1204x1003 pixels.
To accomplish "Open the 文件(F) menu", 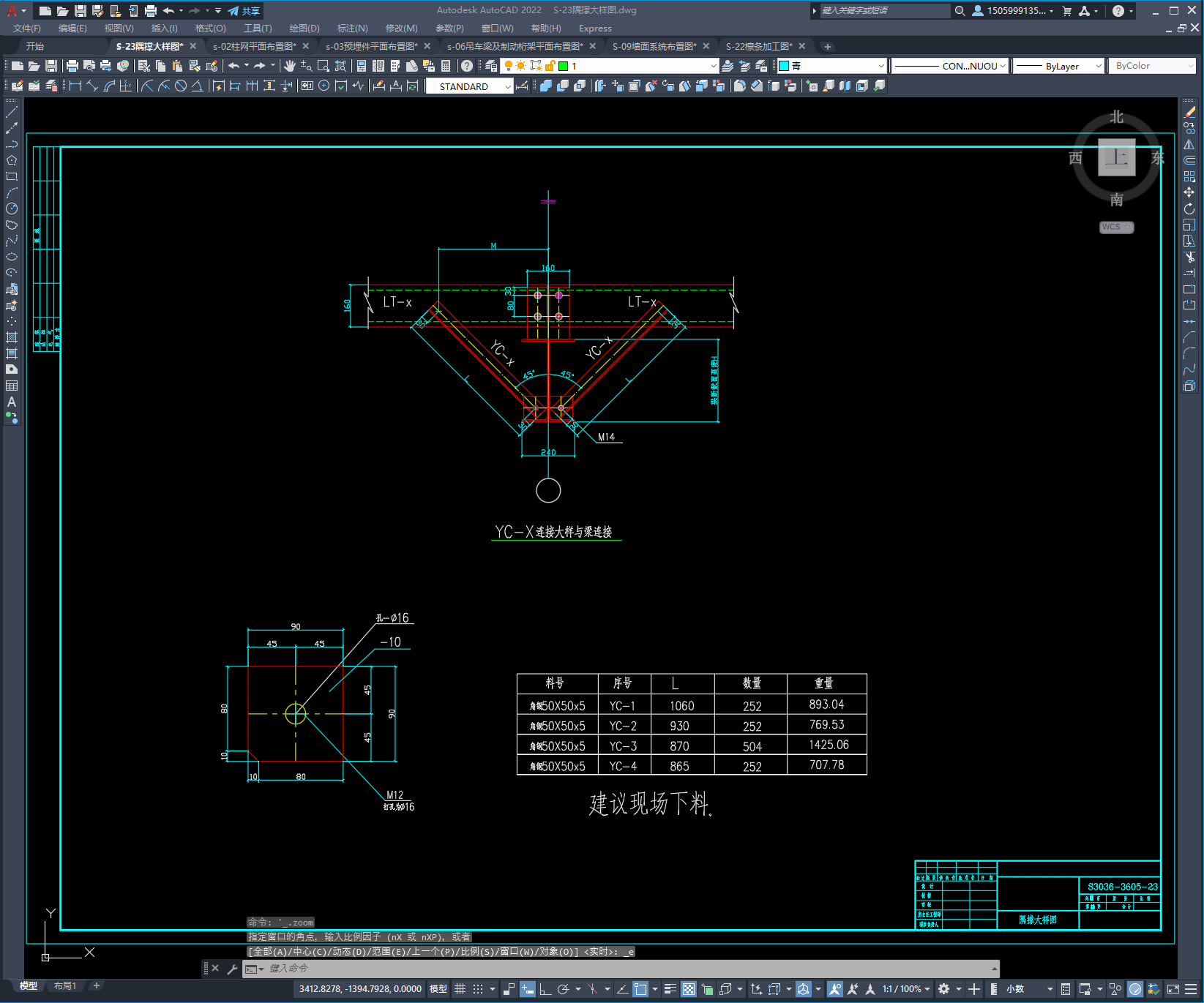I will pos(27,29).
